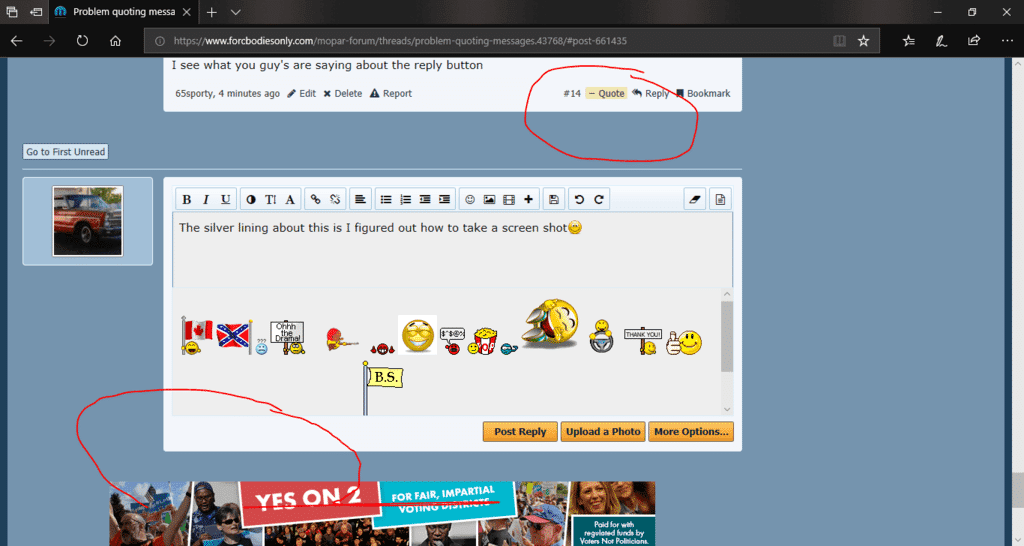Viewport: 1024px width, 546px height.
Task: Click the Go to First Unread link
Action: tap(65, 152)
